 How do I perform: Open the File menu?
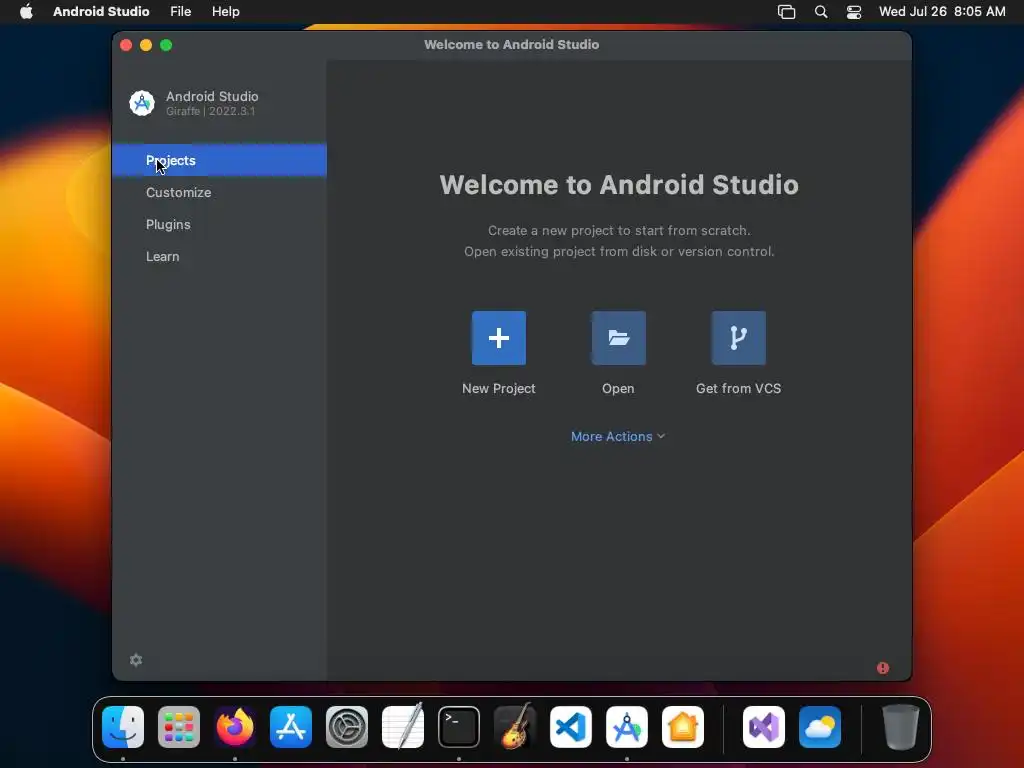click(180, 12)
